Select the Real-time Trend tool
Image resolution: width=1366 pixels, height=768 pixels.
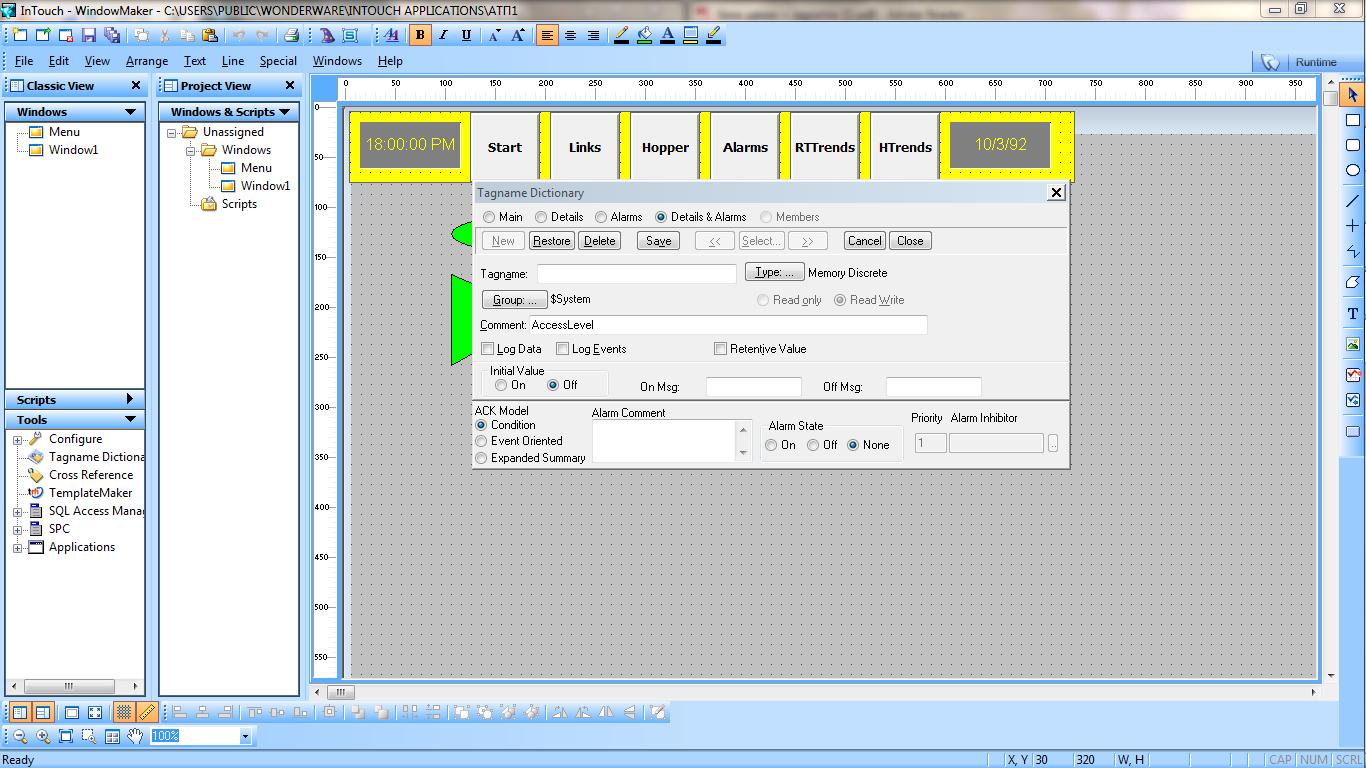pyautogui.click(x=1353, y=375)
